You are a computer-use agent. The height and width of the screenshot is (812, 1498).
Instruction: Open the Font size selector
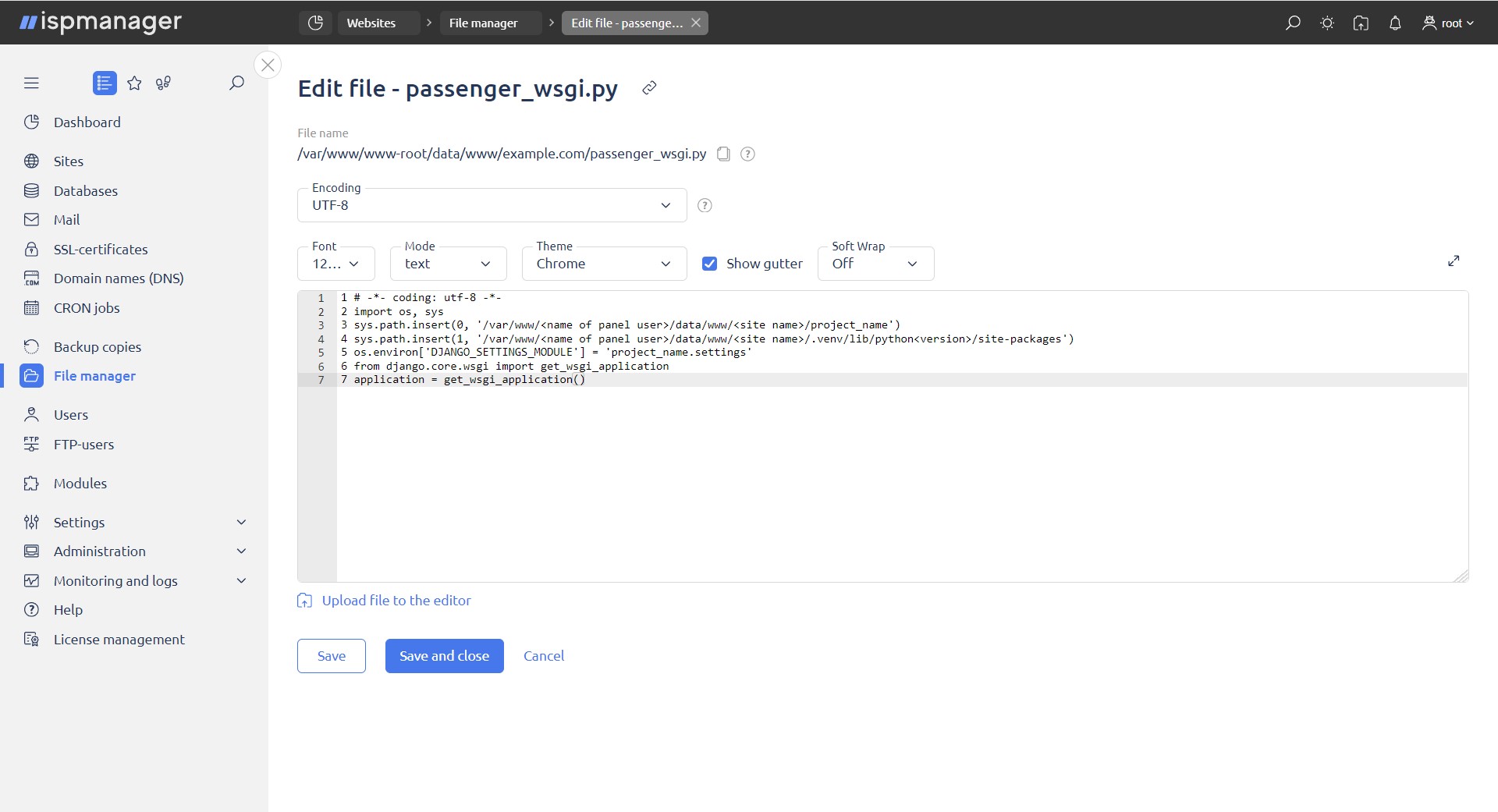pyautogui.click(x=335, y=263)
